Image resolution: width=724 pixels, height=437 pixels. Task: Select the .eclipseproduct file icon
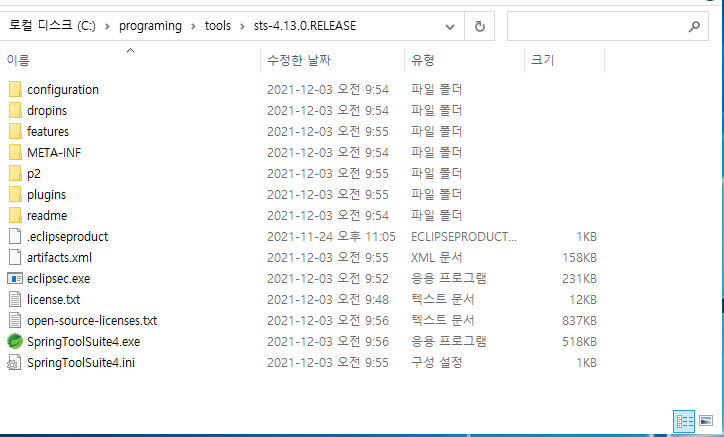15,237
